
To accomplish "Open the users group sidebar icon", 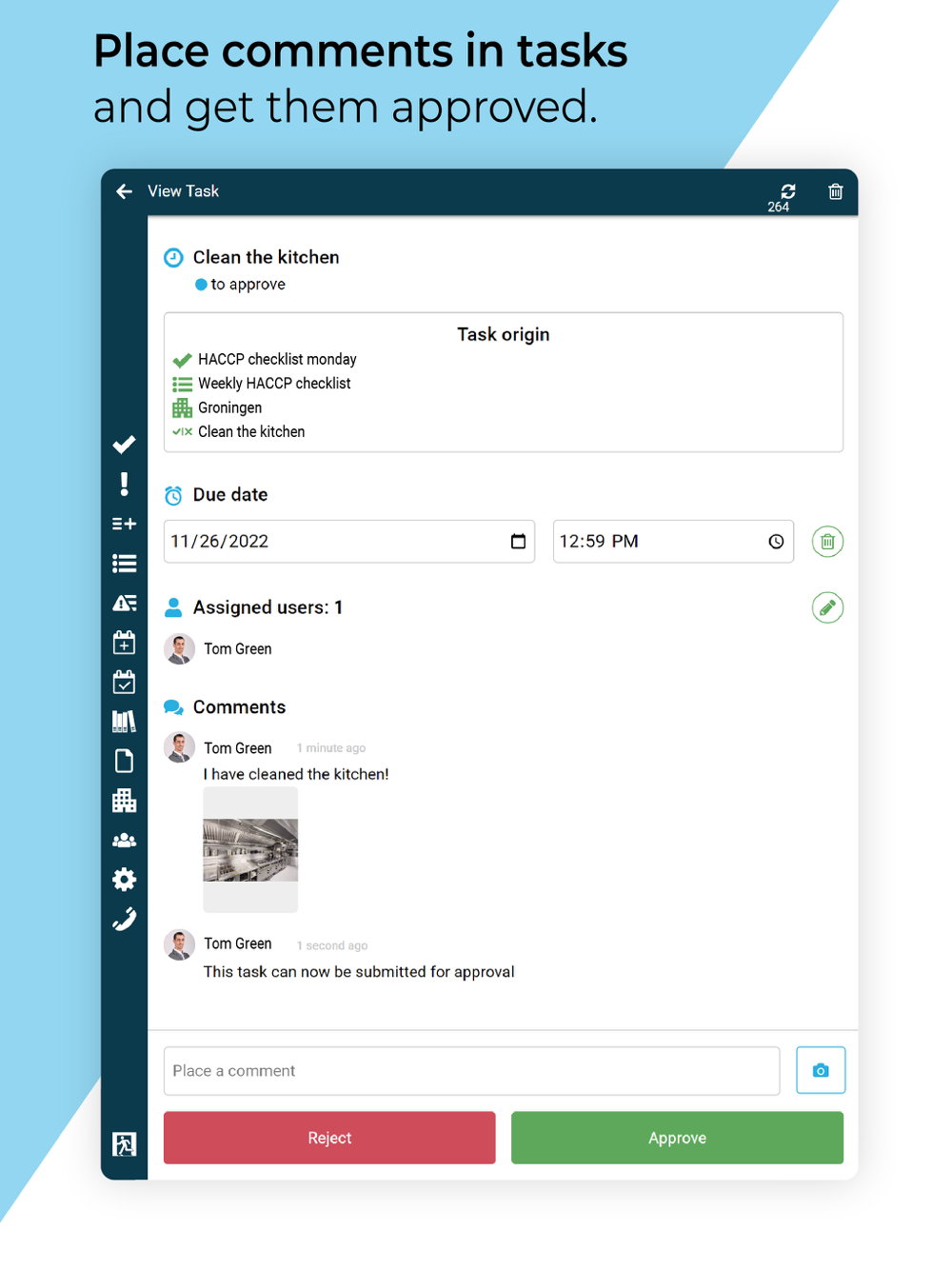I will [x=124, y=841].
